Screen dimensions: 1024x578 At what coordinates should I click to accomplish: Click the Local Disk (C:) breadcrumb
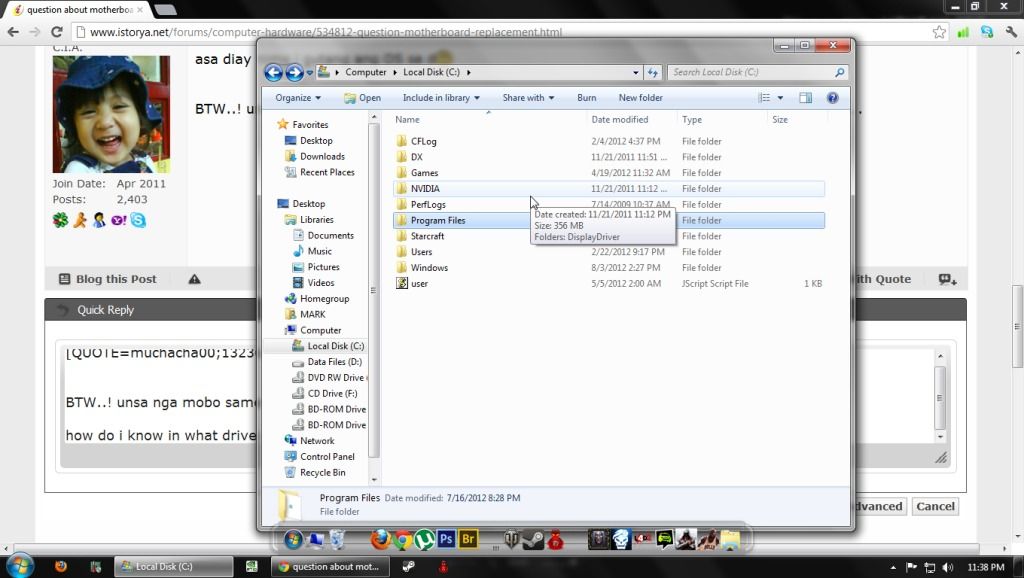tap(431, 72)
